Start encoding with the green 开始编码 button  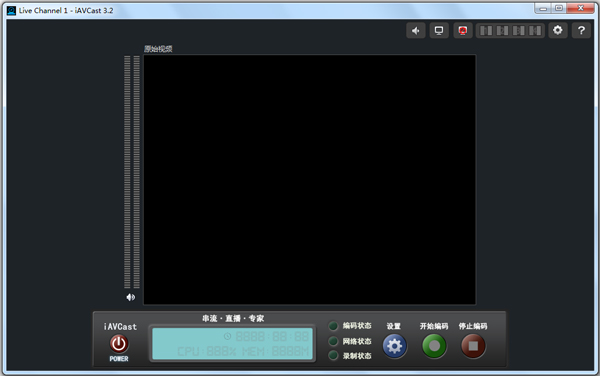tap(434, 346)
